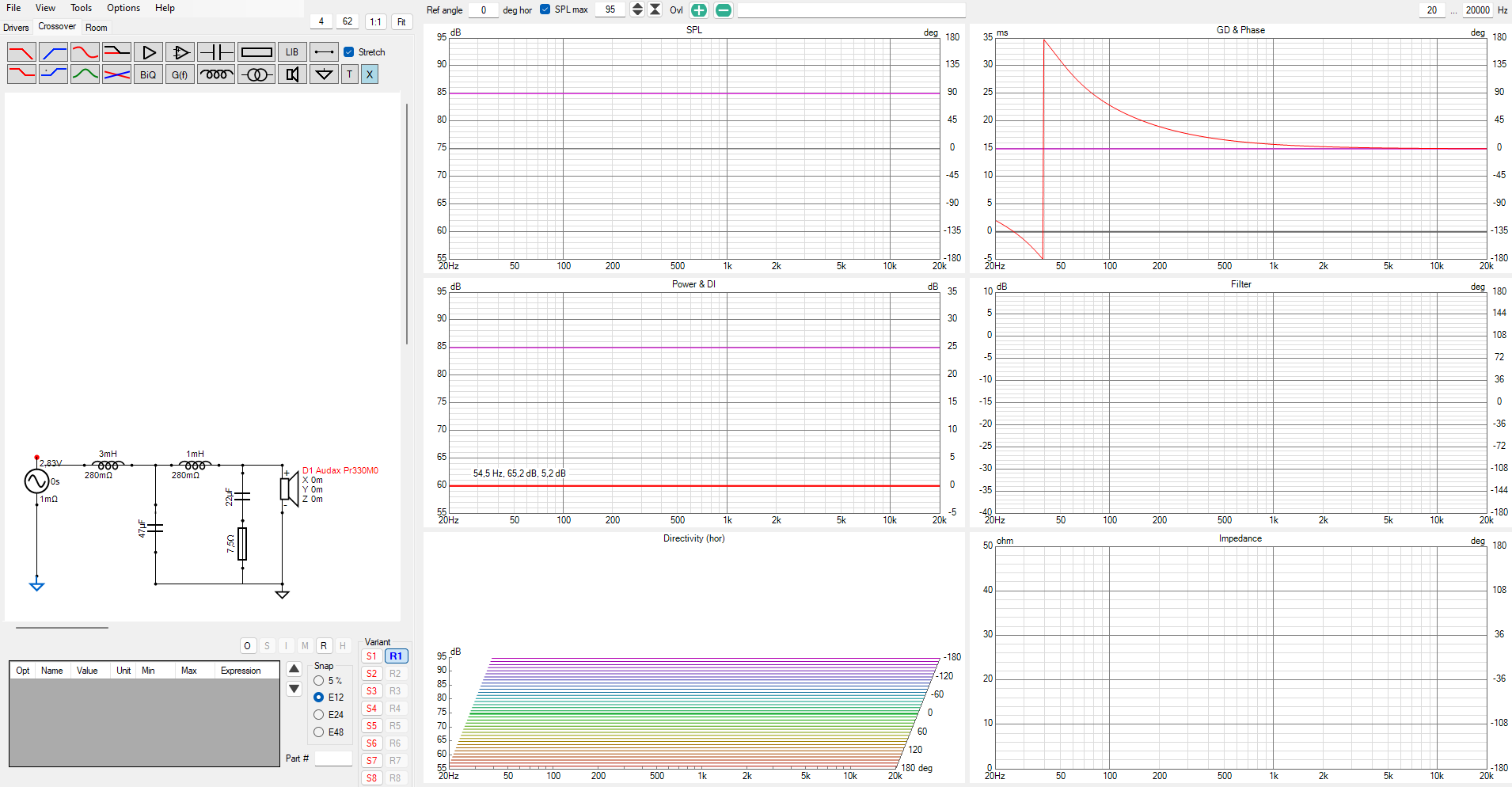
Task: Click the SPL max value field
Action: coord(610,10)
